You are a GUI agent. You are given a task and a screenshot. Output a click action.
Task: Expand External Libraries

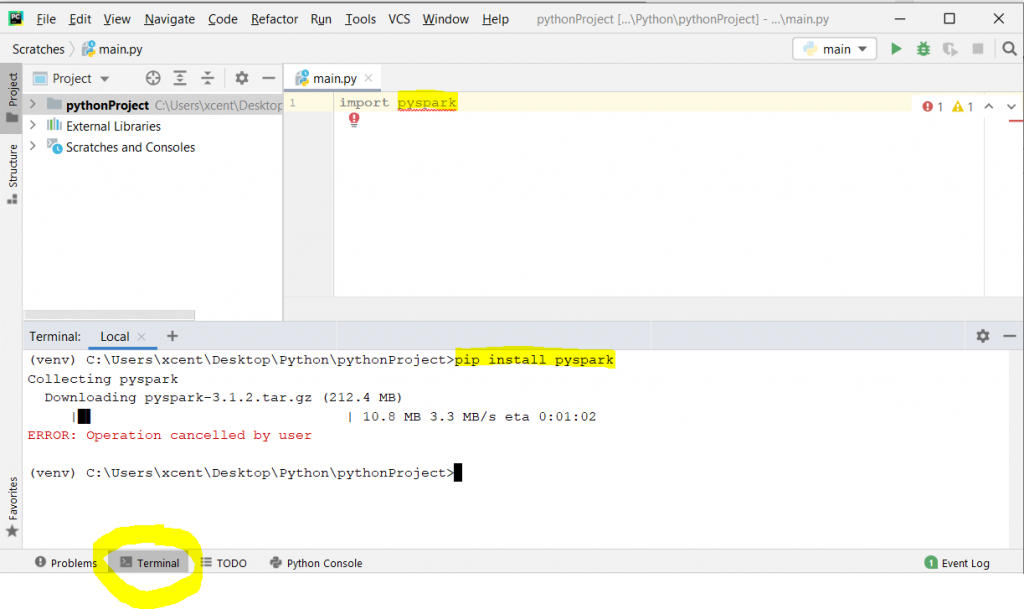[31, 126]
